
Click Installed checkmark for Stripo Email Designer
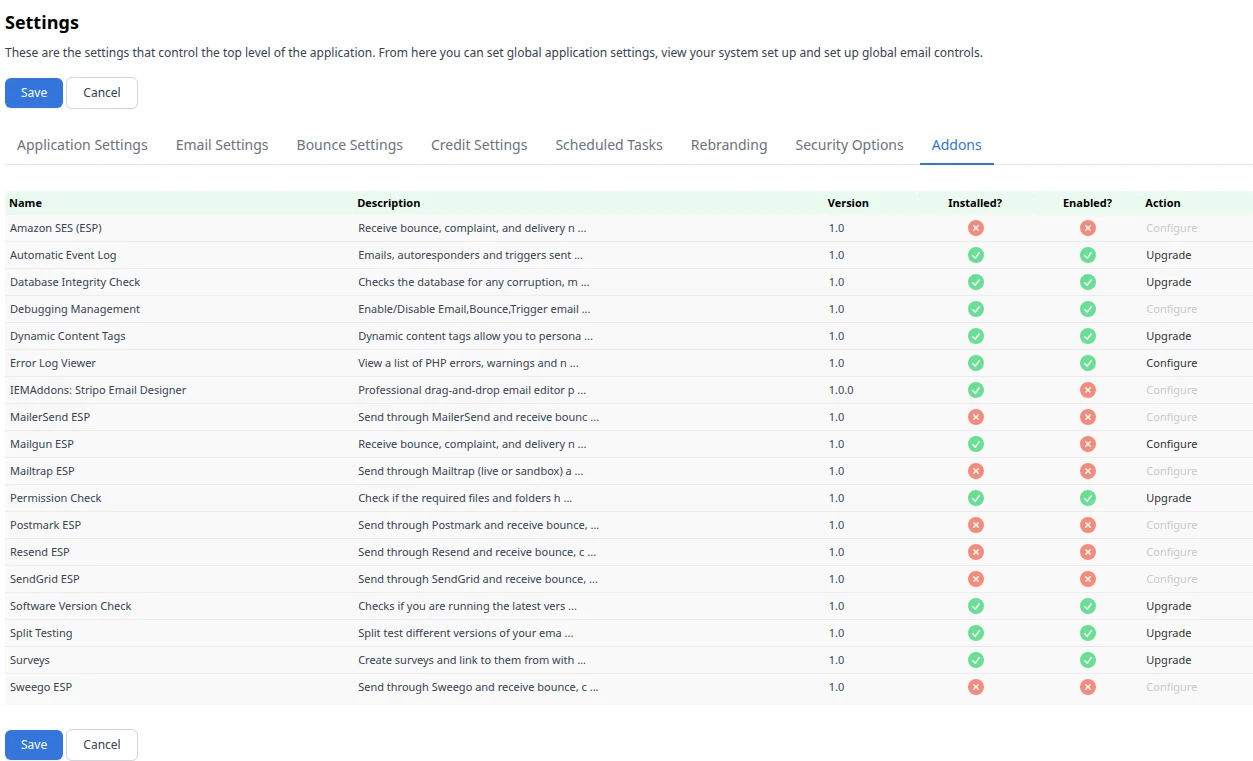[976, 390]
